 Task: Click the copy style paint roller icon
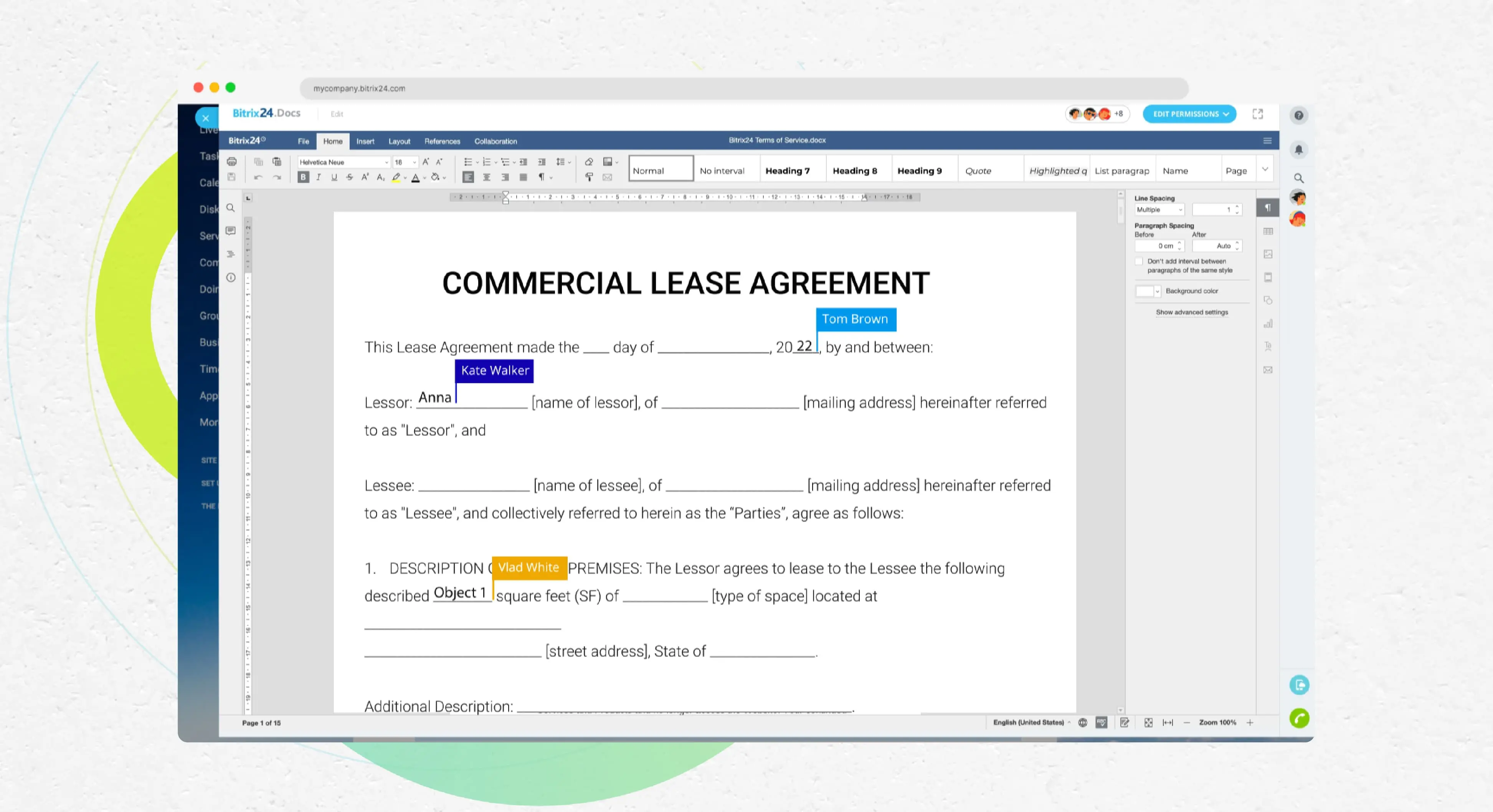point(589,177)
